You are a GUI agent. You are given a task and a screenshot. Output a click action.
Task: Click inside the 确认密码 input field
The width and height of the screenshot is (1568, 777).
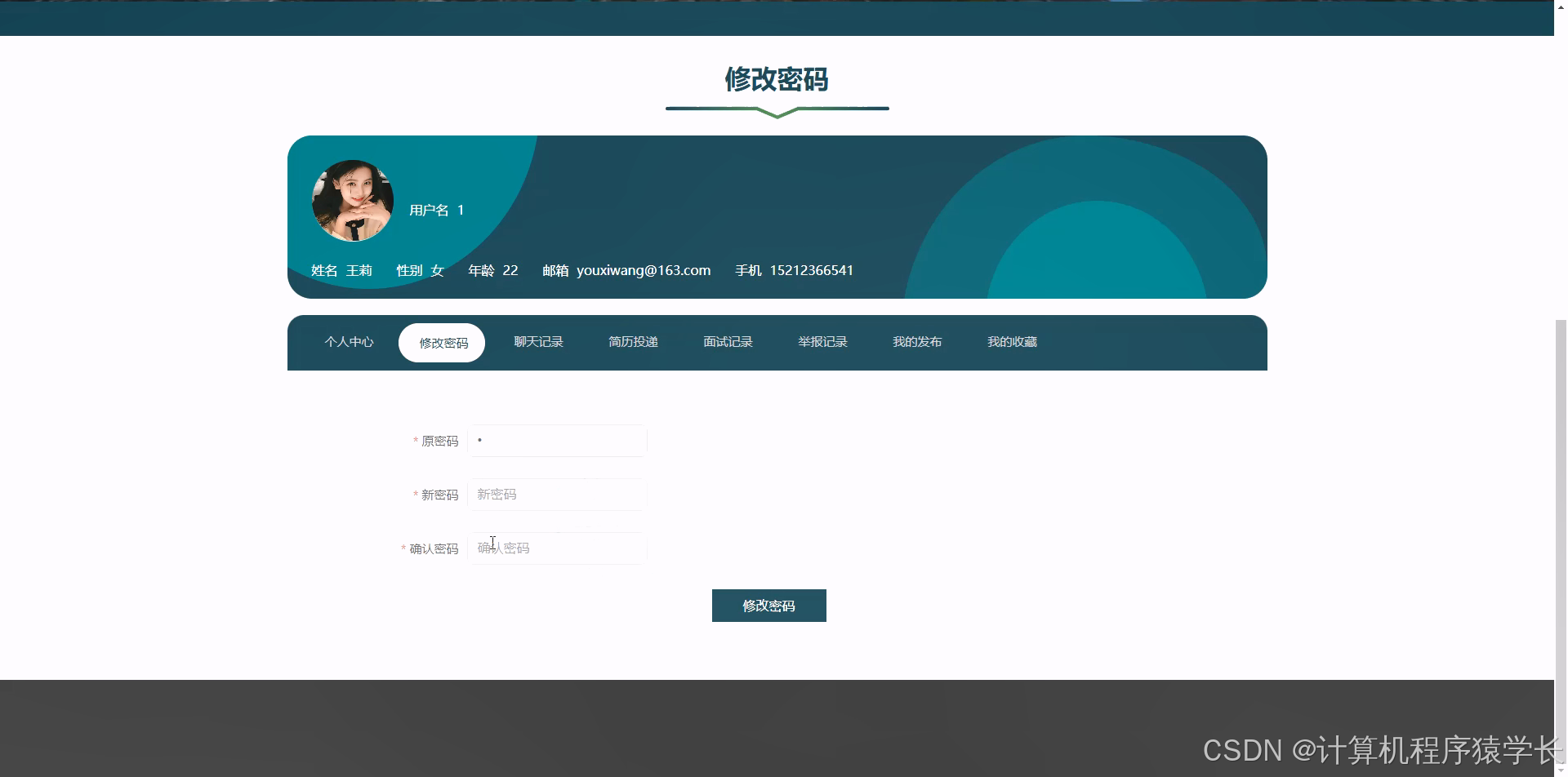coord(556,548)
